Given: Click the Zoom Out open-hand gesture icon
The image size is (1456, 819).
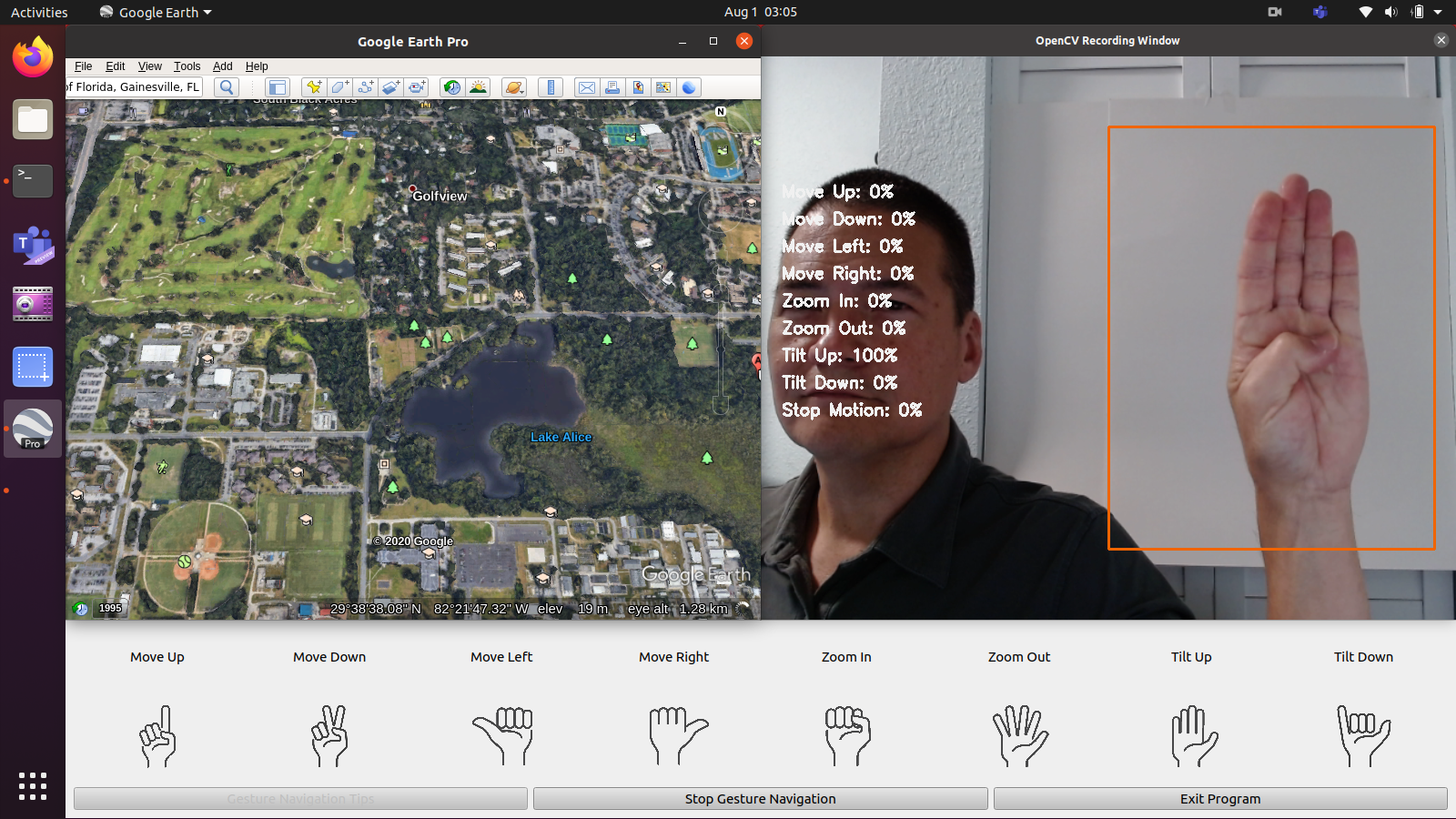Looking at the screenshot, I should tap(1020, 735).
